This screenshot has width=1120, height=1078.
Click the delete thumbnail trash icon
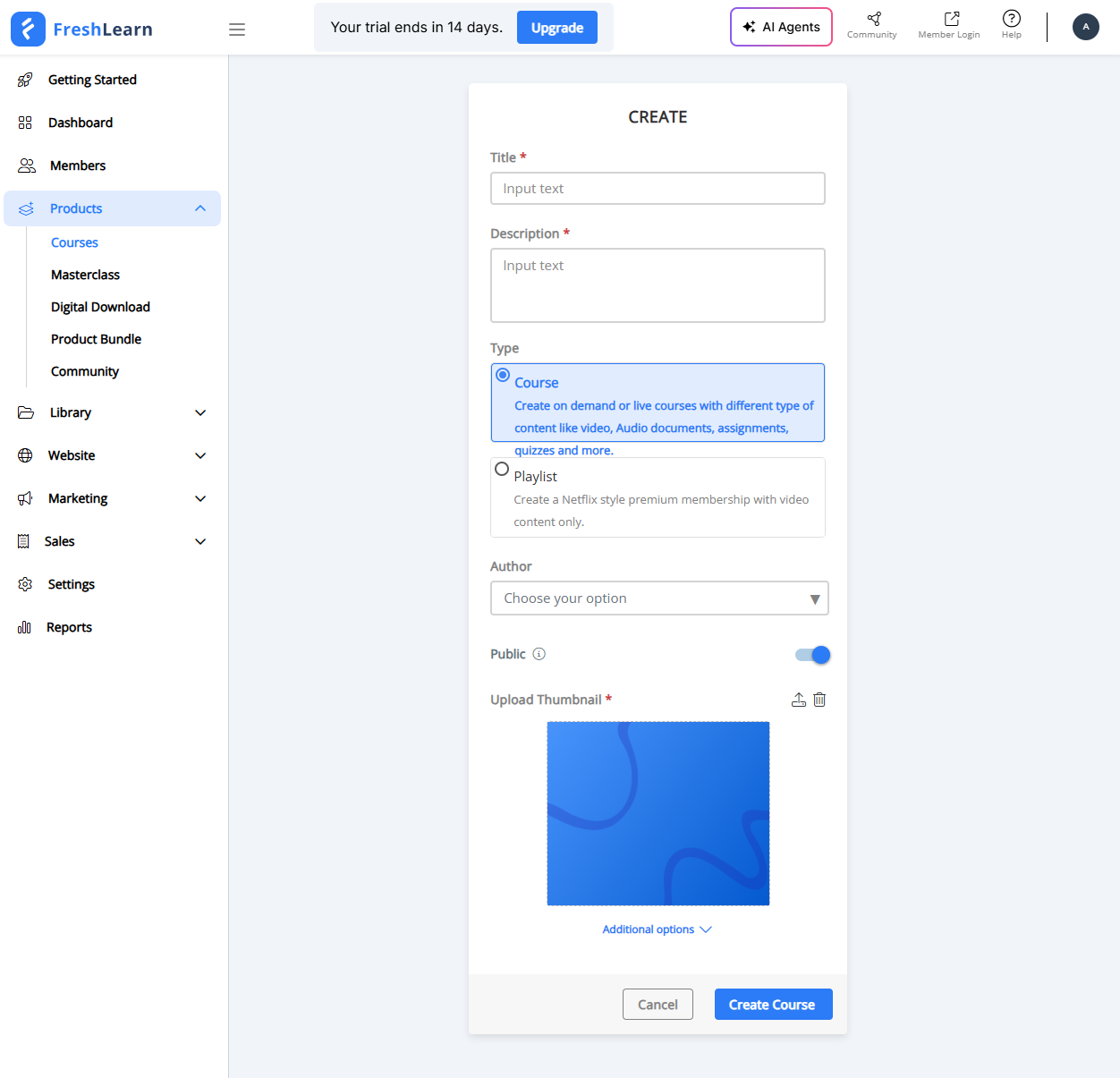coord(819,700)
